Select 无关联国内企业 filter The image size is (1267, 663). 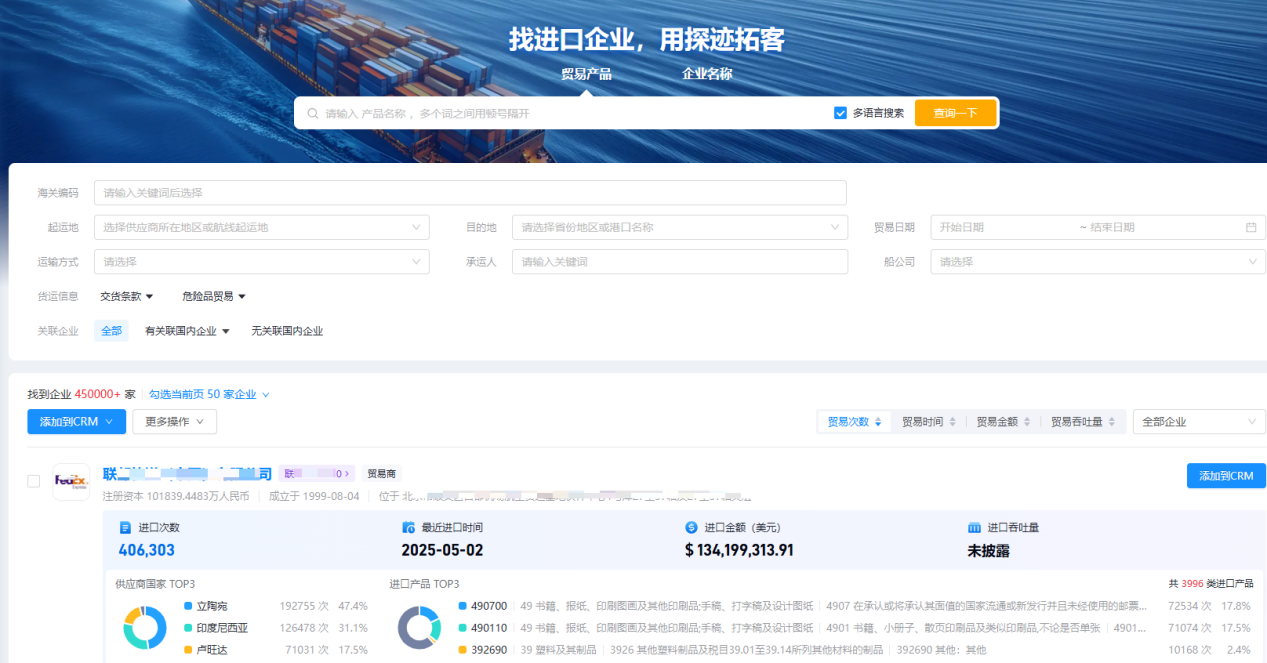click(x=287, y=331)
